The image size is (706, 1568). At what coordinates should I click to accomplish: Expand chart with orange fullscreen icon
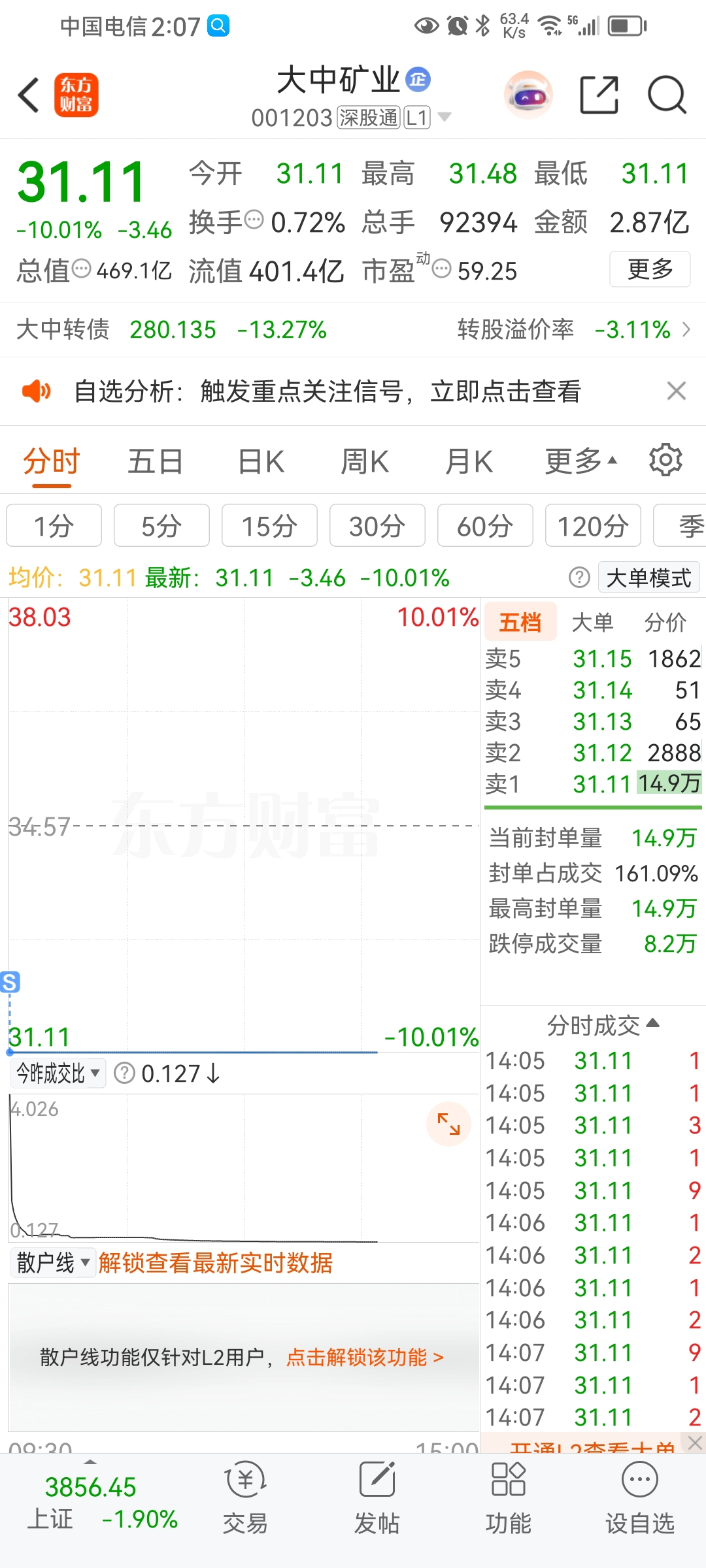pyautogui.click(x=448, y=1124)
